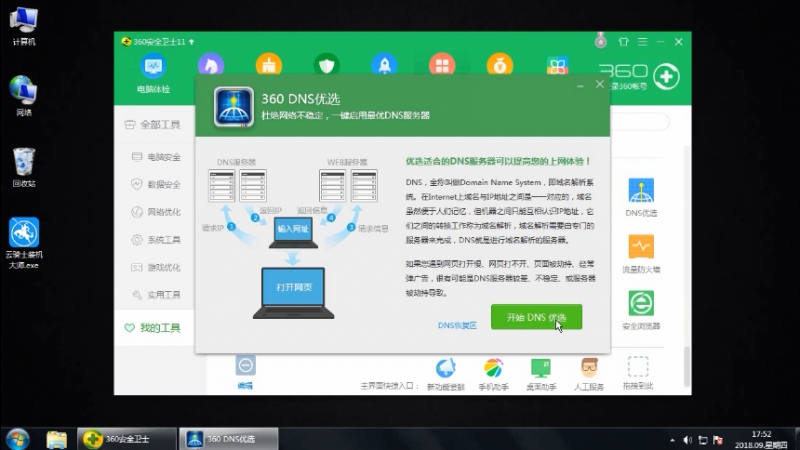Click the tools list vertical scrollbar

pos(687,365)
